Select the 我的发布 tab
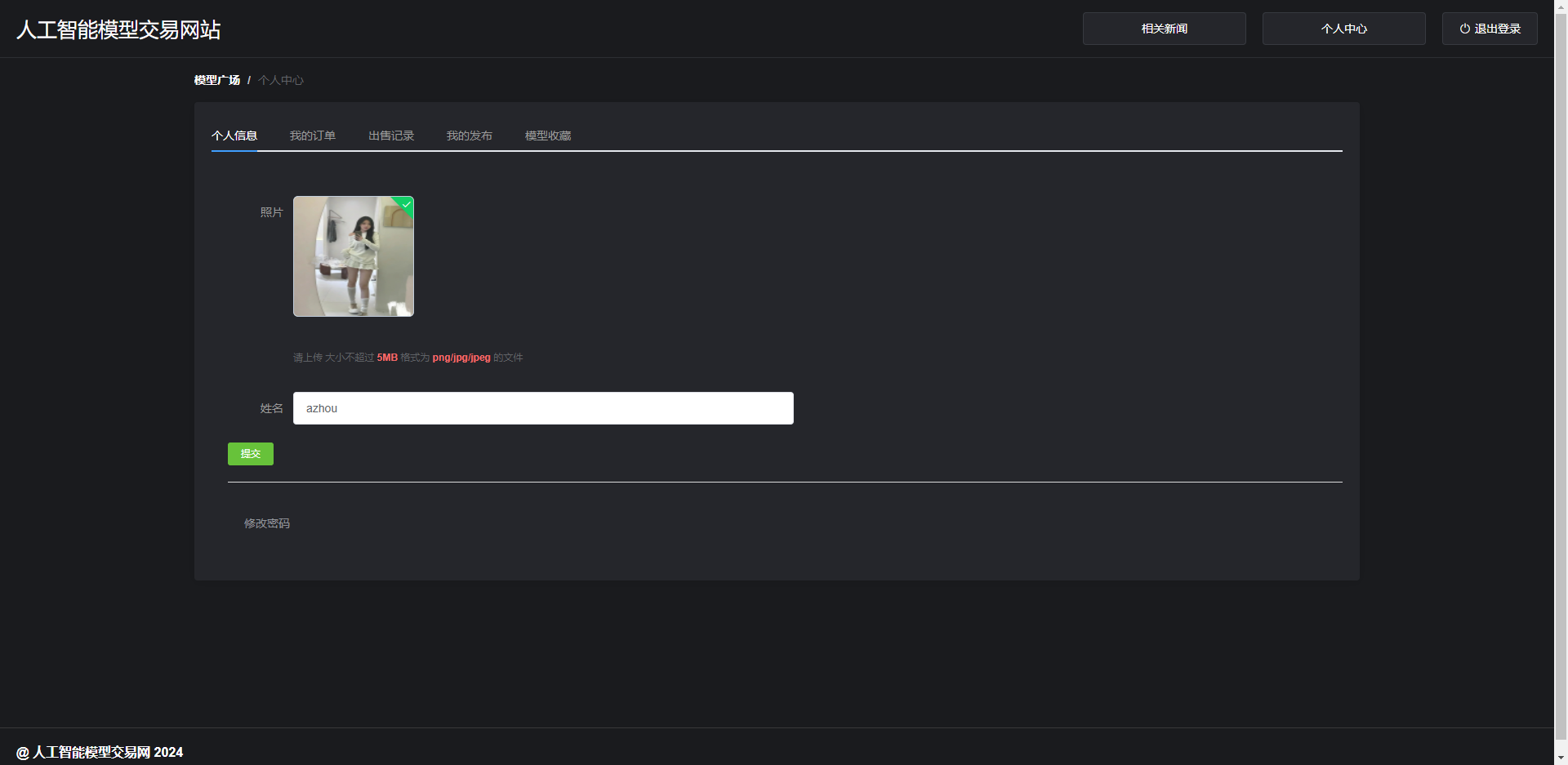Screen dimensions: 1568x765 click(x=469, y=136)
